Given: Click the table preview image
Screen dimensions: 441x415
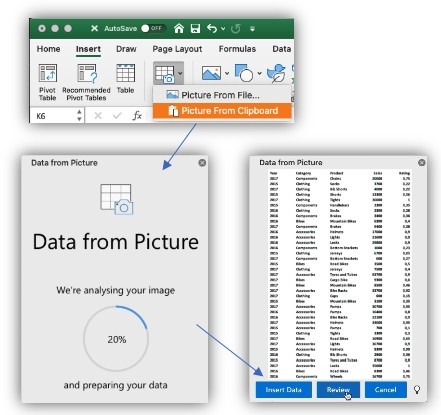Looking at the screenshot, I should (x=340, y=274).
